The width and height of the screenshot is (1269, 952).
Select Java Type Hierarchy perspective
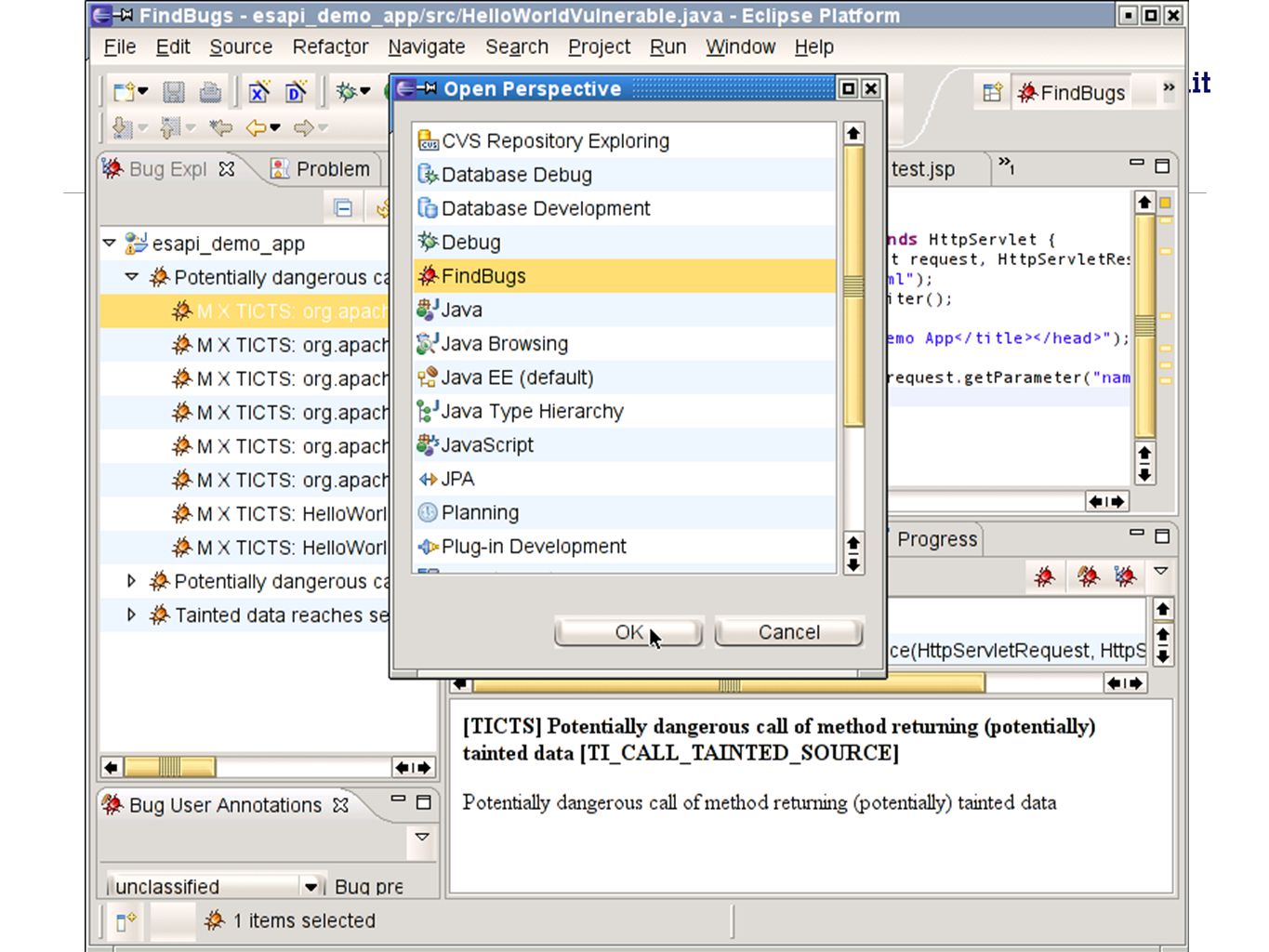(624, 411)
